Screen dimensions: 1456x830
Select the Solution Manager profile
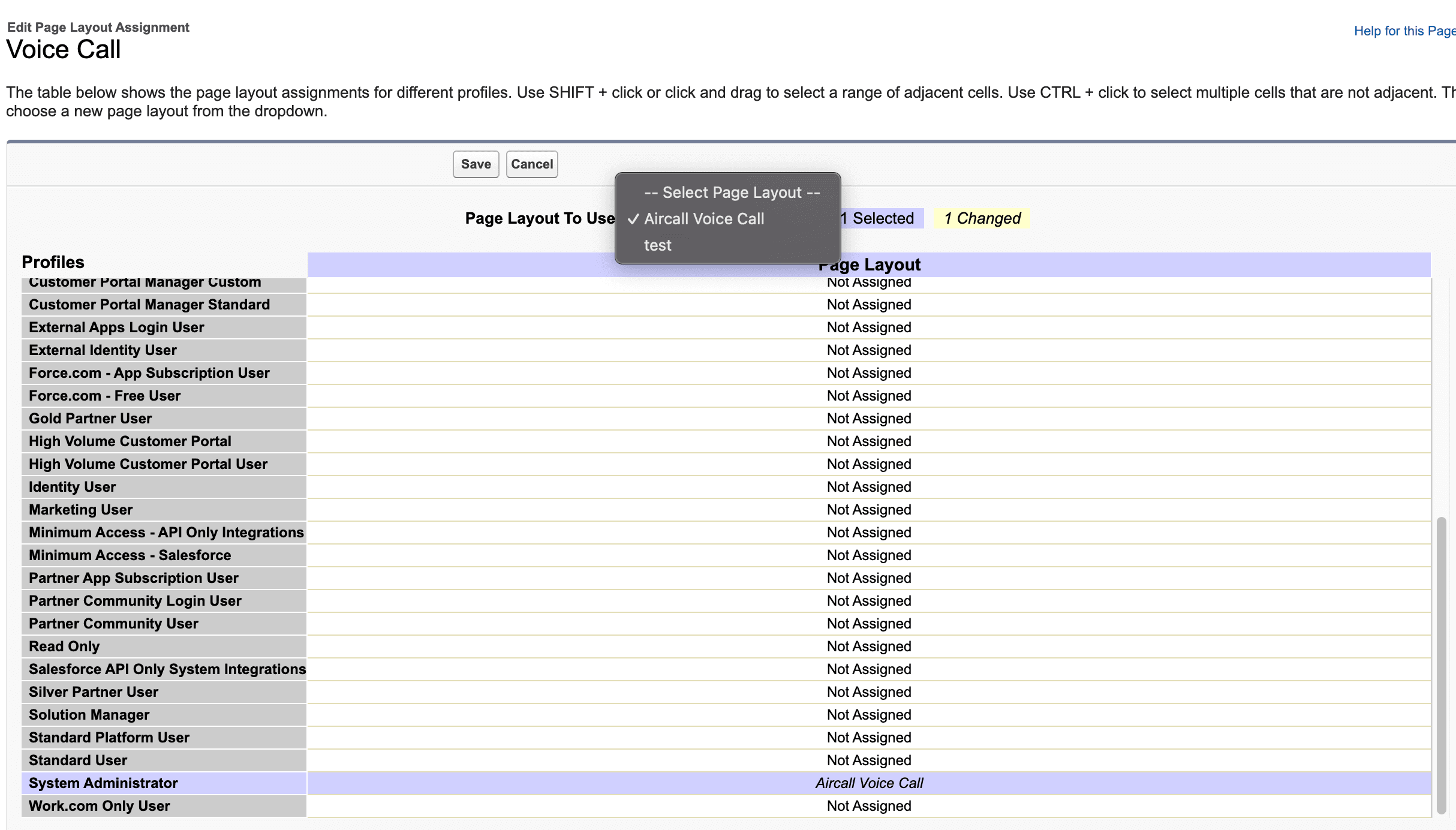pos(88,714)
